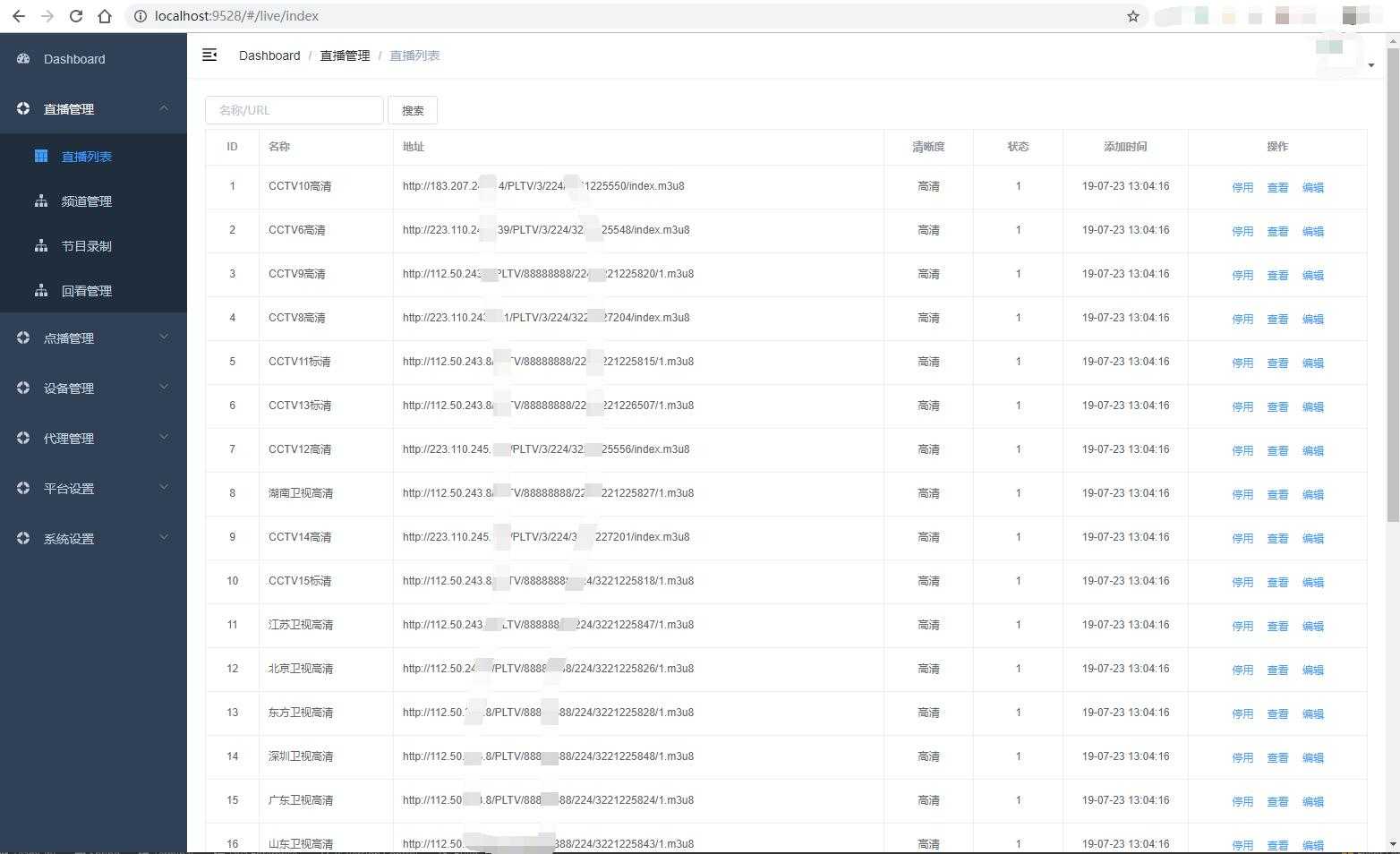
Task: Click 编辑 for 湖南卫视高清 row
Action: (x=1312, y=494)
